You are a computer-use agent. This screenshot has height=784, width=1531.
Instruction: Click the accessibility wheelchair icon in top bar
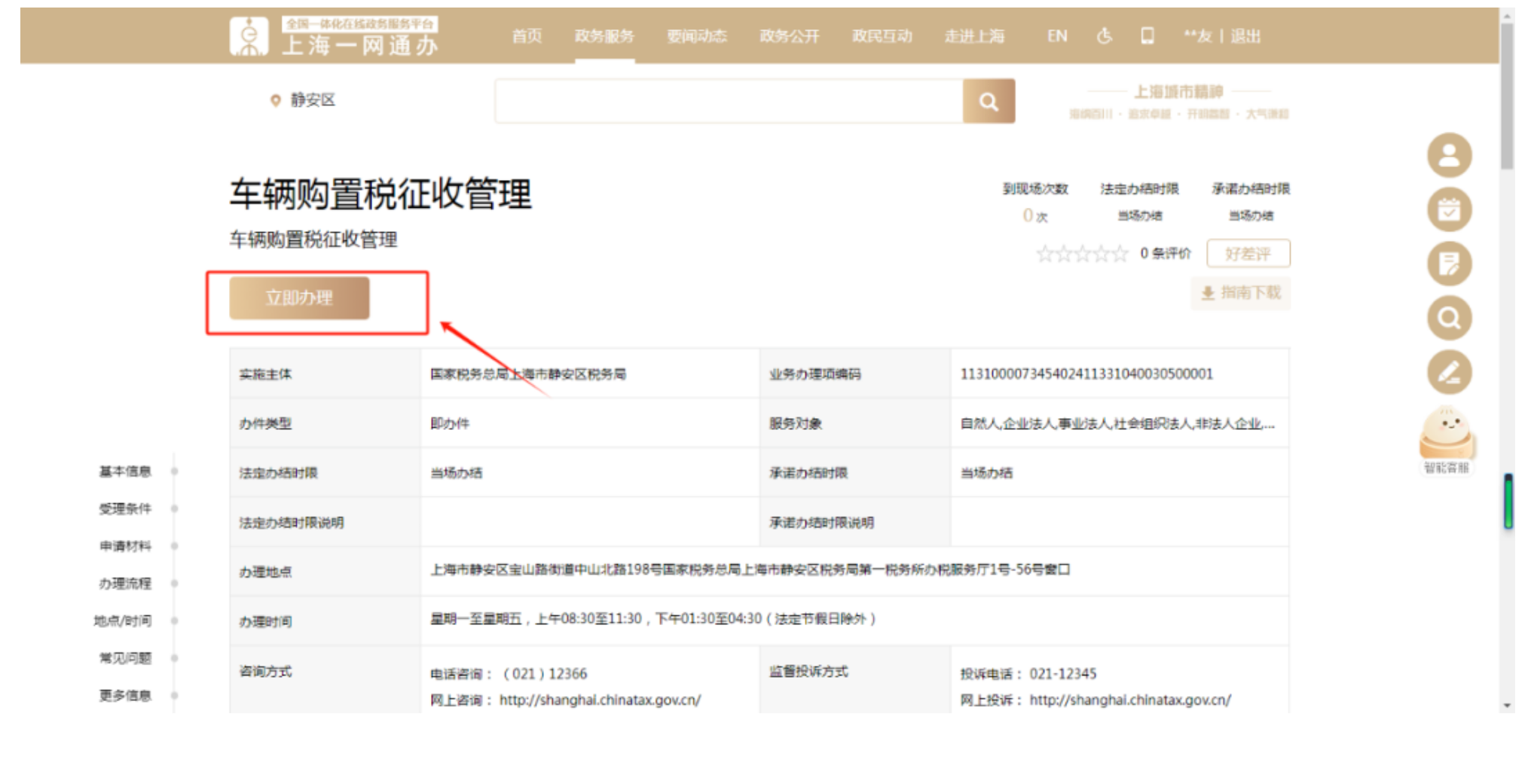click(1104, 35)
